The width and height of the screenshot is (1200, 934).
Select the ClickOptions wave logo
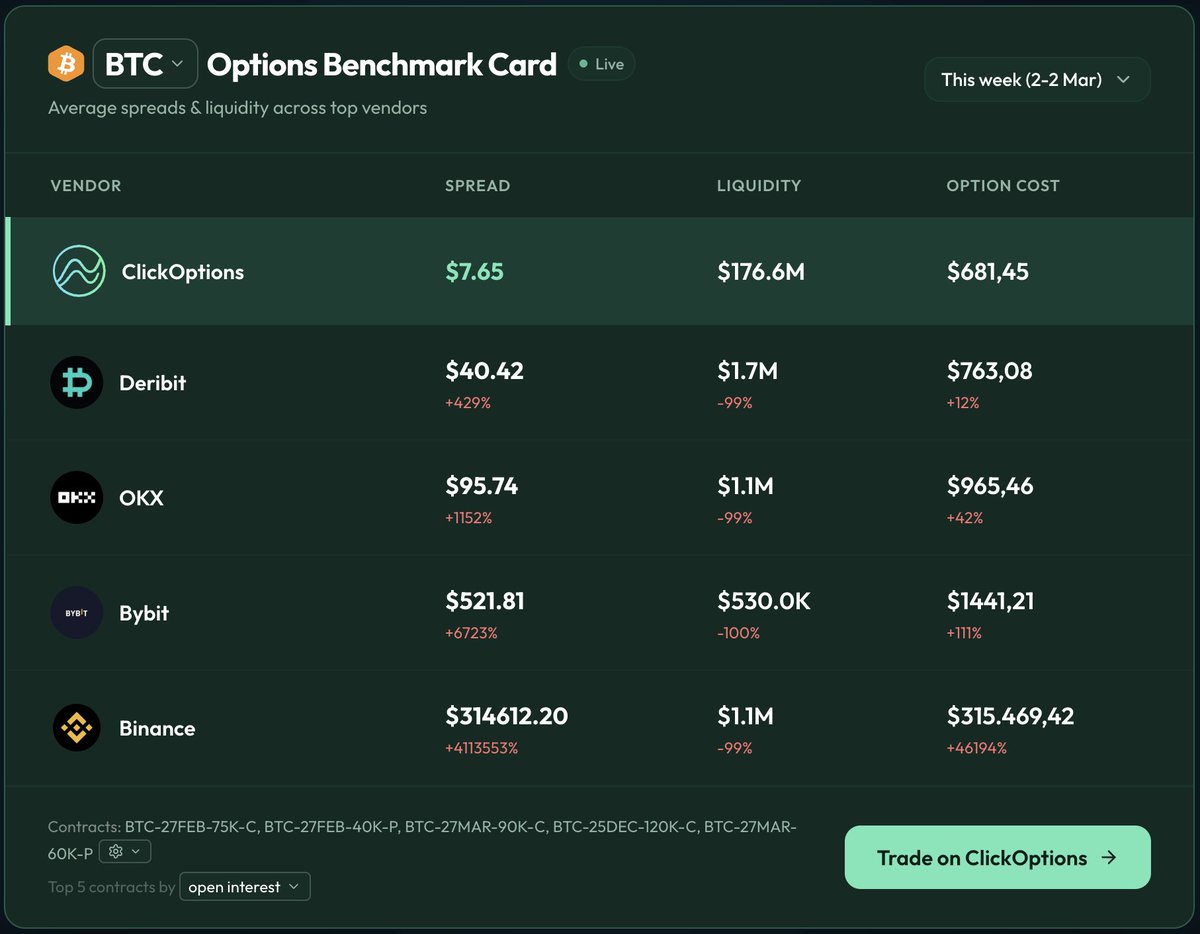click(x=76, y=271)
